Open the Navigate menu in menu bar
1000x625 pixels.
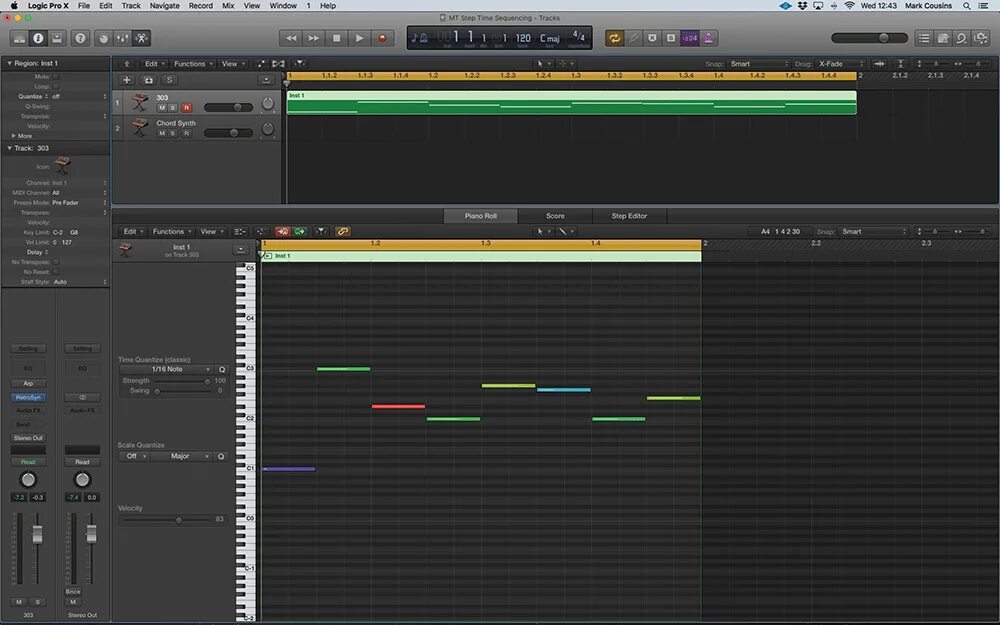tap(165, 6)
